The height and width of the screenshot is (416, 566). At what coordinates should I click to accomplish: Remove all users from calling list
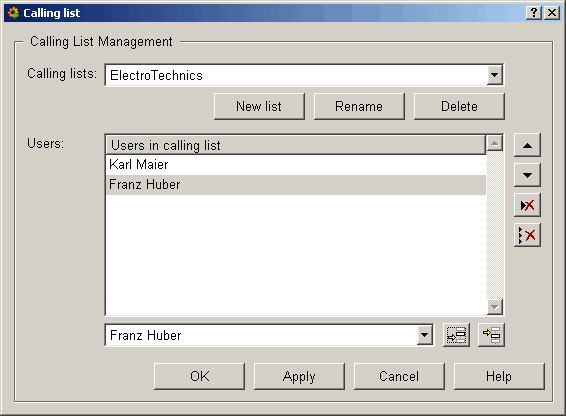[527, 235]
